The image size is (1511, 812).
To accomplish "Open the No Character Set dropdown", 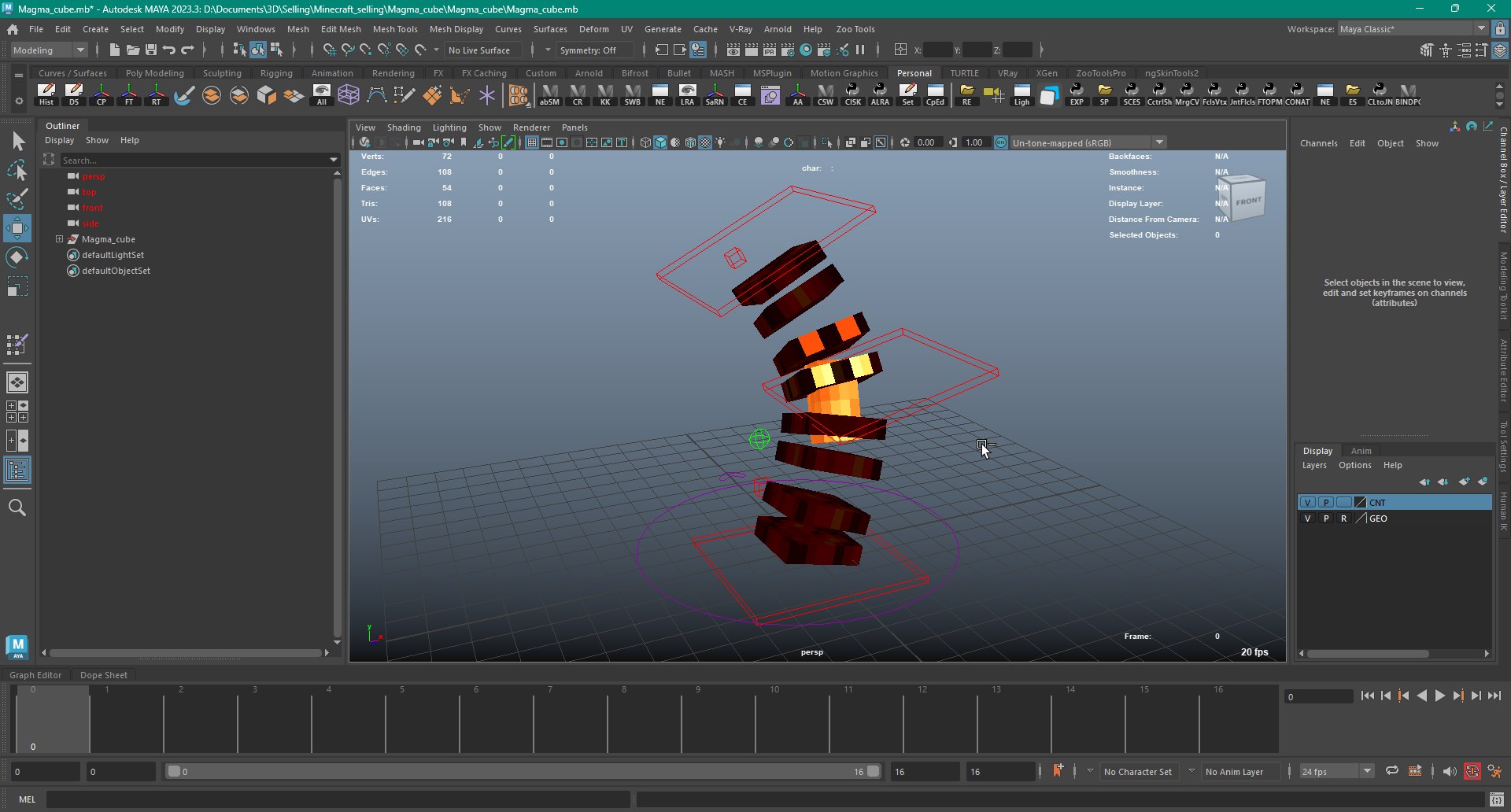I will point(1137,771).
